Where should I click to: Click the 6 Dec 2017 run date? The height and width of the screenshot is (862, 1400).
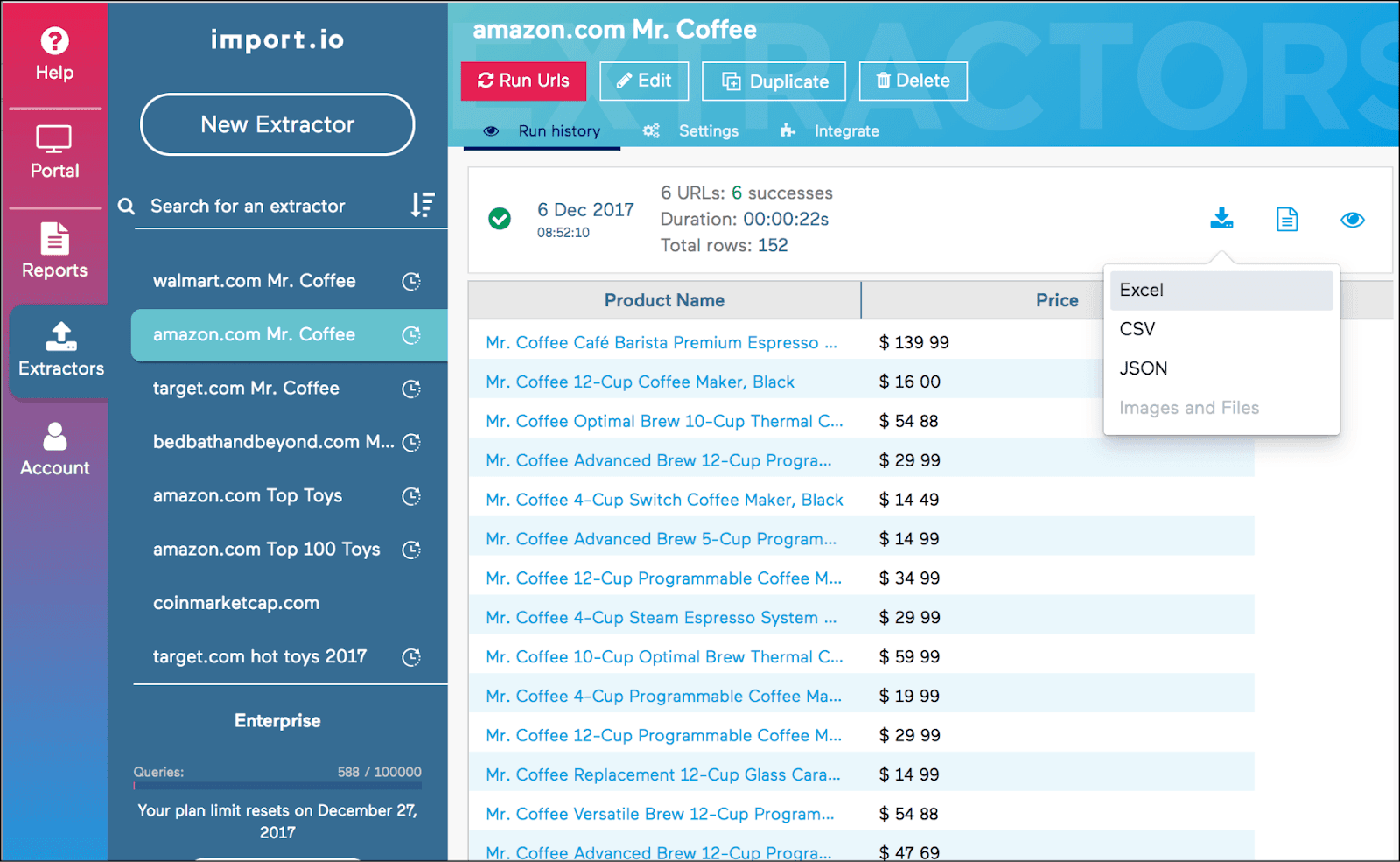[x=585, y=210]
